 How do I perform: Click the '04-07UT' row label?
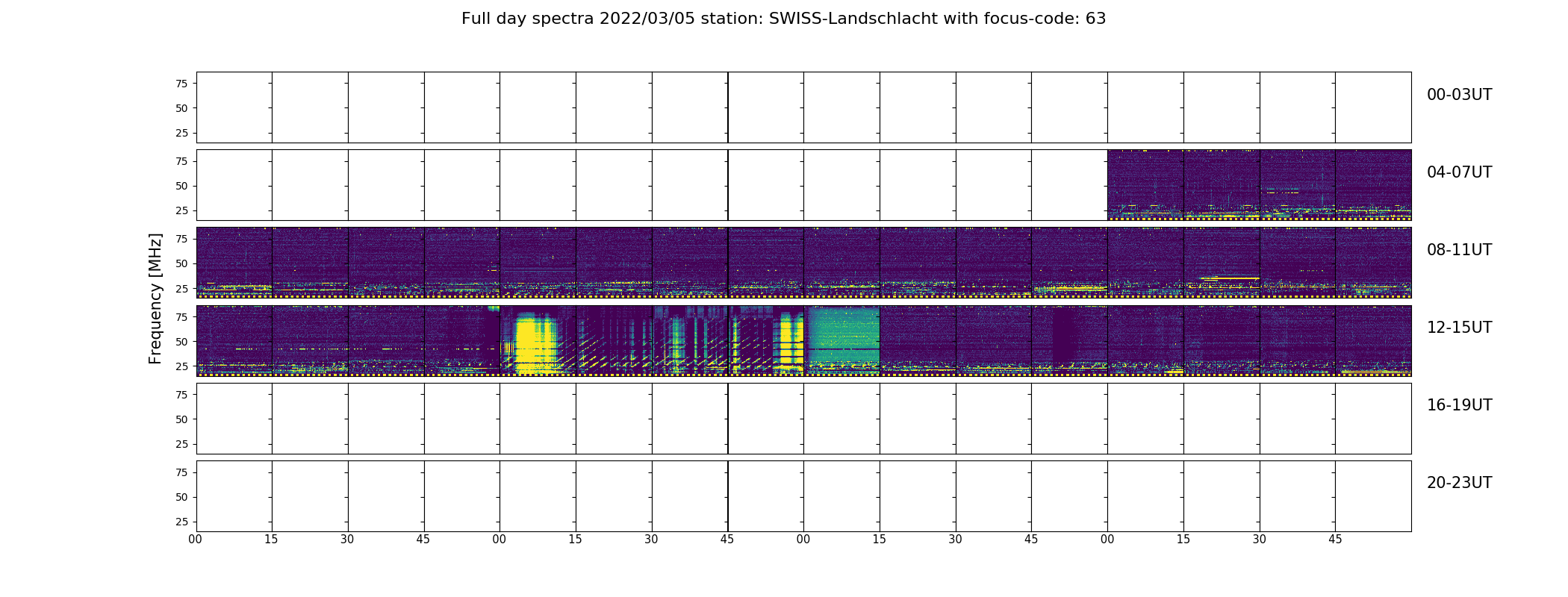[1459, 172]
